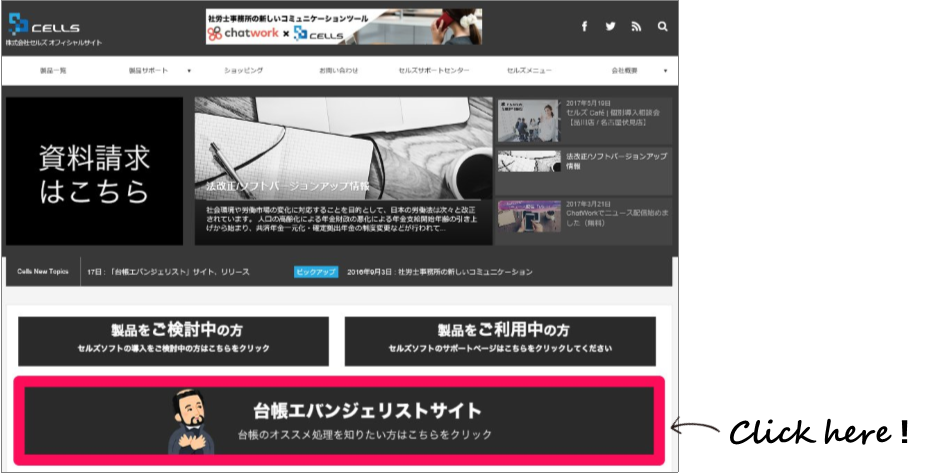Image resolution: width=929 pixels, height=473 pixels.
Task: Open the お問い合わせ menu item
Action: (x=339, y=71)
